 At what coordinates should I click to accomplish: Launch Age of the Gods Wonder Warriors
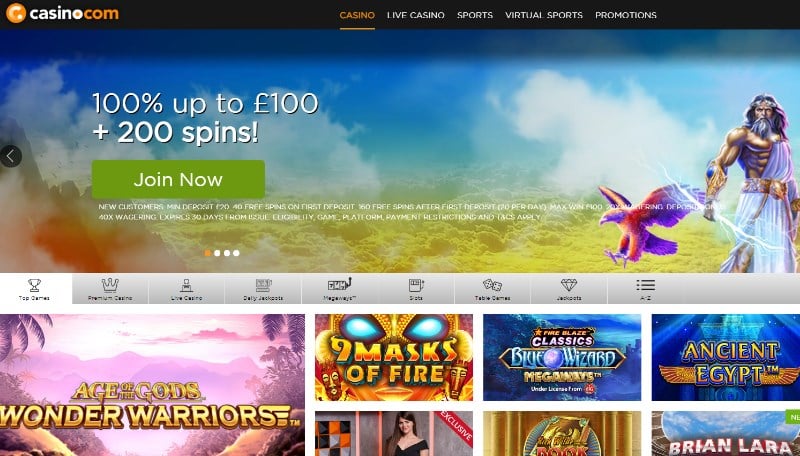(x=152, y=385)
